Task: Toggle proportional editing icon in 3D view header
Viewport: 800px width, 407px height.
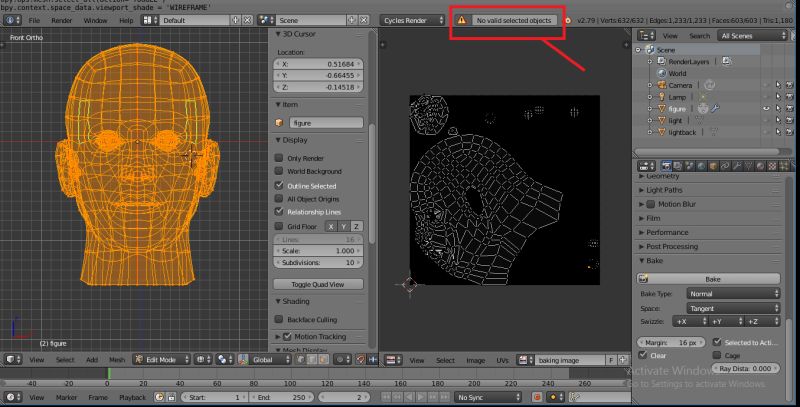Action: [x=340, y=360]
